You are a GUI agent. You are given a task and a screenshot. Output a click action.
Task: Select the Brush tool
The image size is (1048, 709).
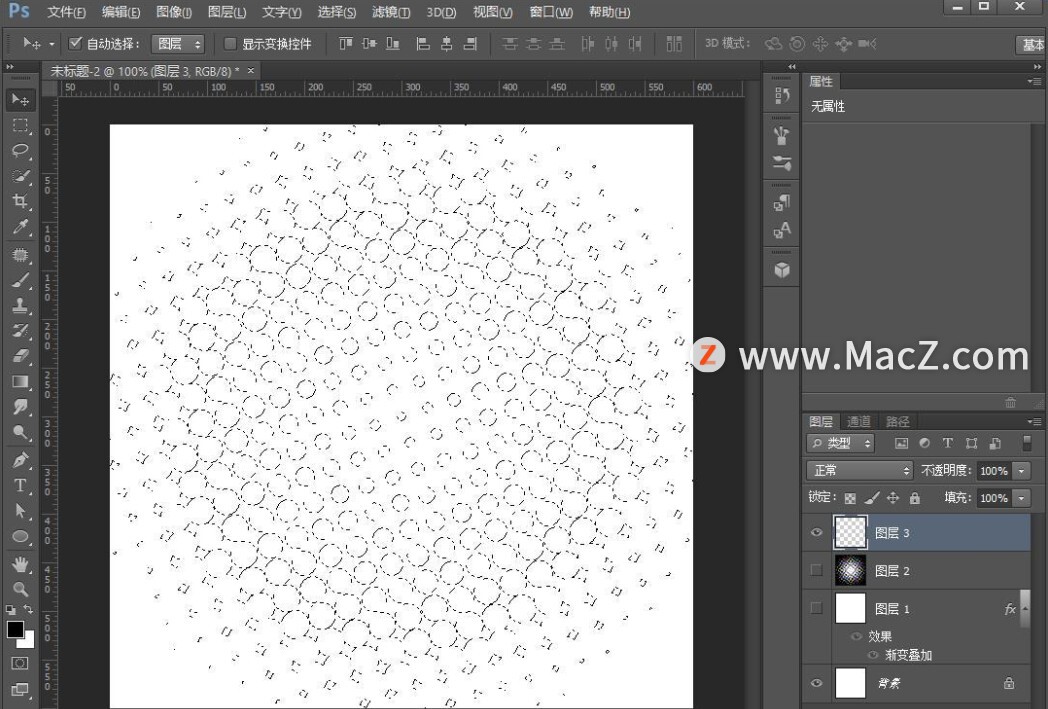(20, 280)
